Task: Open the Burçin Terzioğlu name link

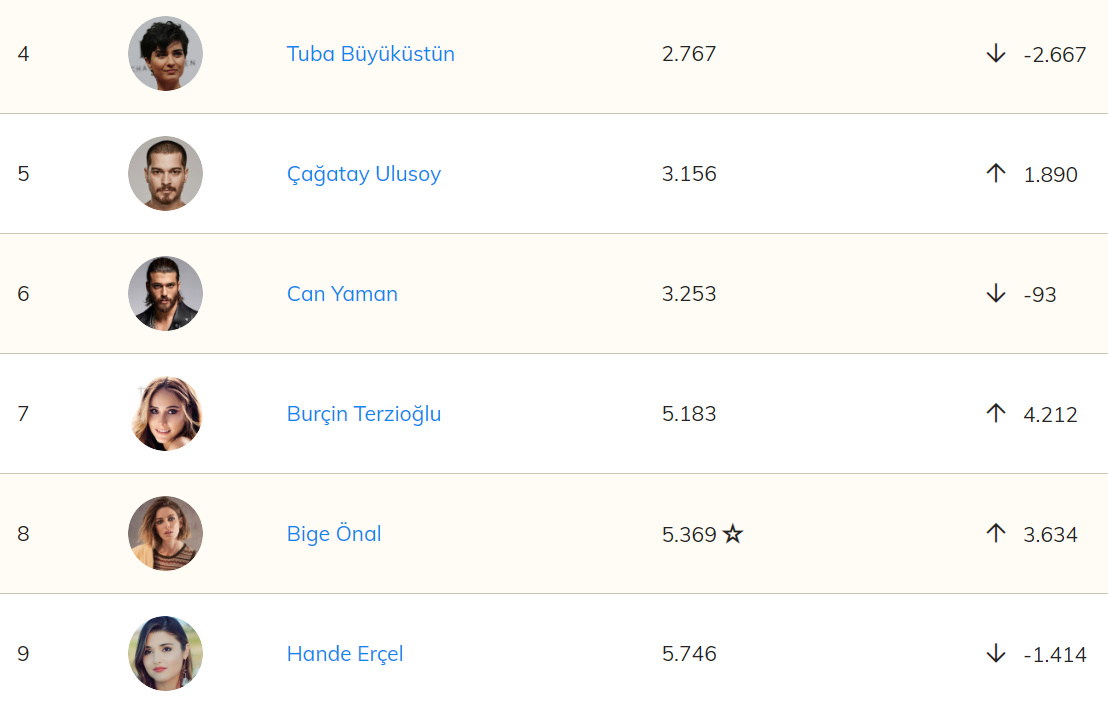Action: (x=363, y=414)
